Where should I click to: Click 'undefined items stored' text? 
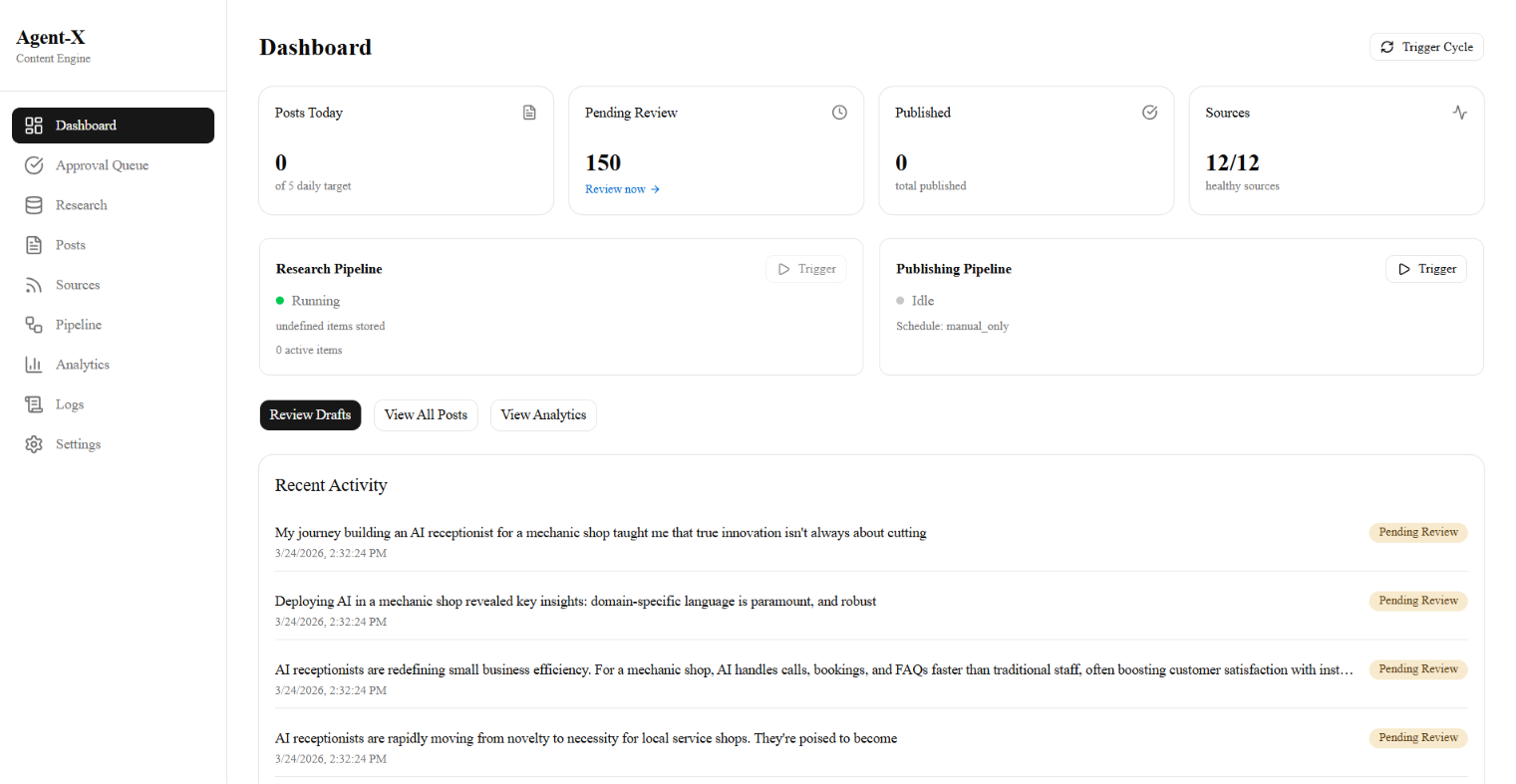click(x=330, y=327)
